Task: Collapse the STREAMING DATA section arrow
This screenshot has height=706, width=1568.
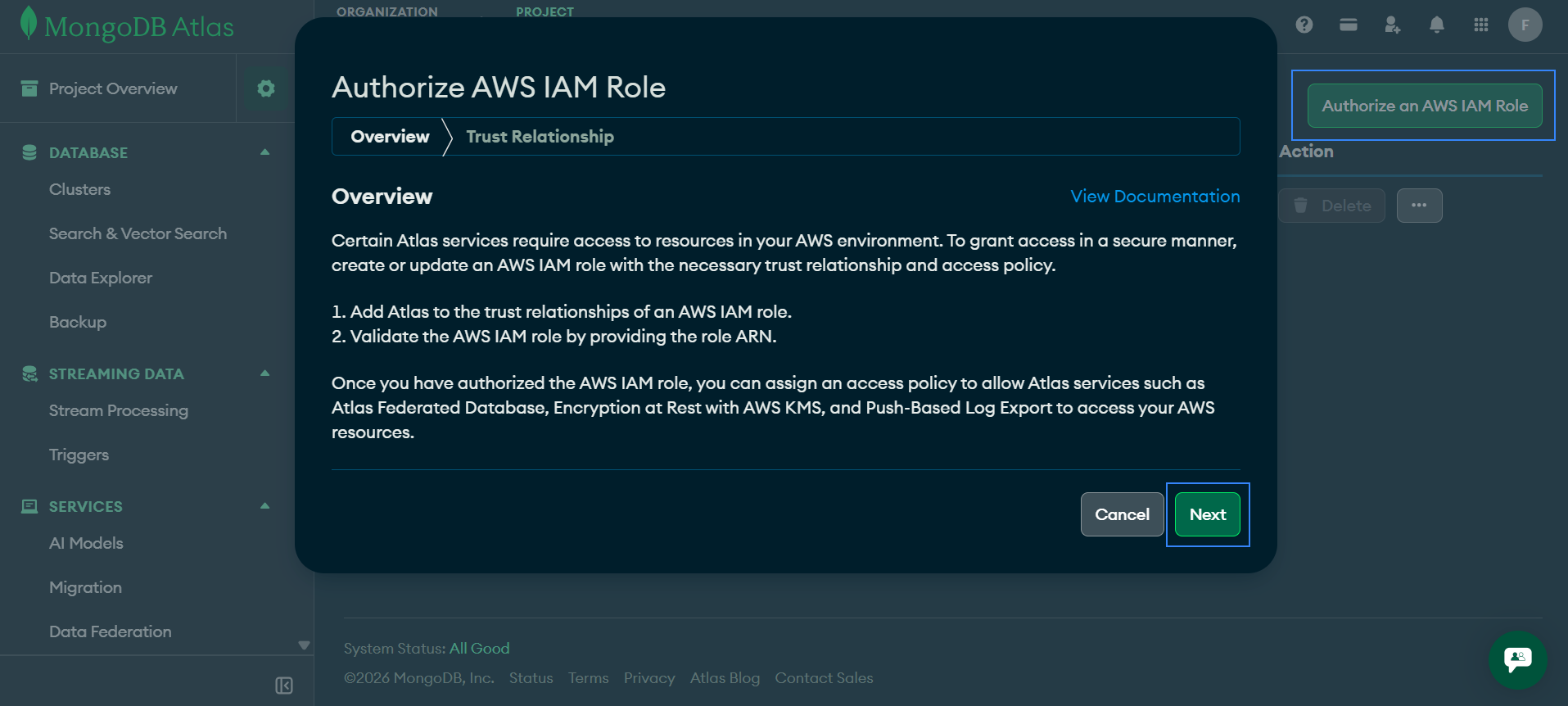Action: coord(264,373)
